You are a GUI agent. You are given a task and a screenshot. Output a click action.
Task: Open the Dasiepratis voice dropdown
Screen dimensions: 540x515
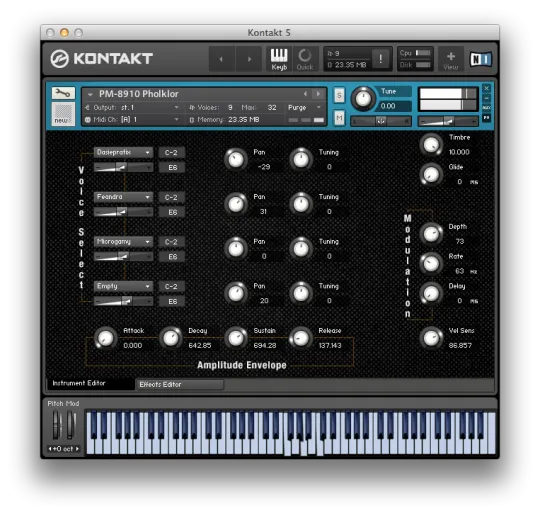pyautogui.click(x=123, y=152)
